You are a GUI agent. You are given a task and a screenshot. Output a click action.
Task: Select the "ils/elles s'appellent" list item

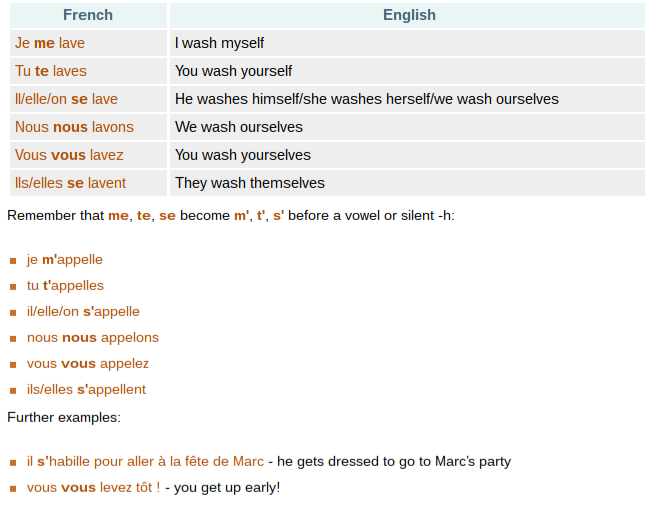(x=86, y=390)
